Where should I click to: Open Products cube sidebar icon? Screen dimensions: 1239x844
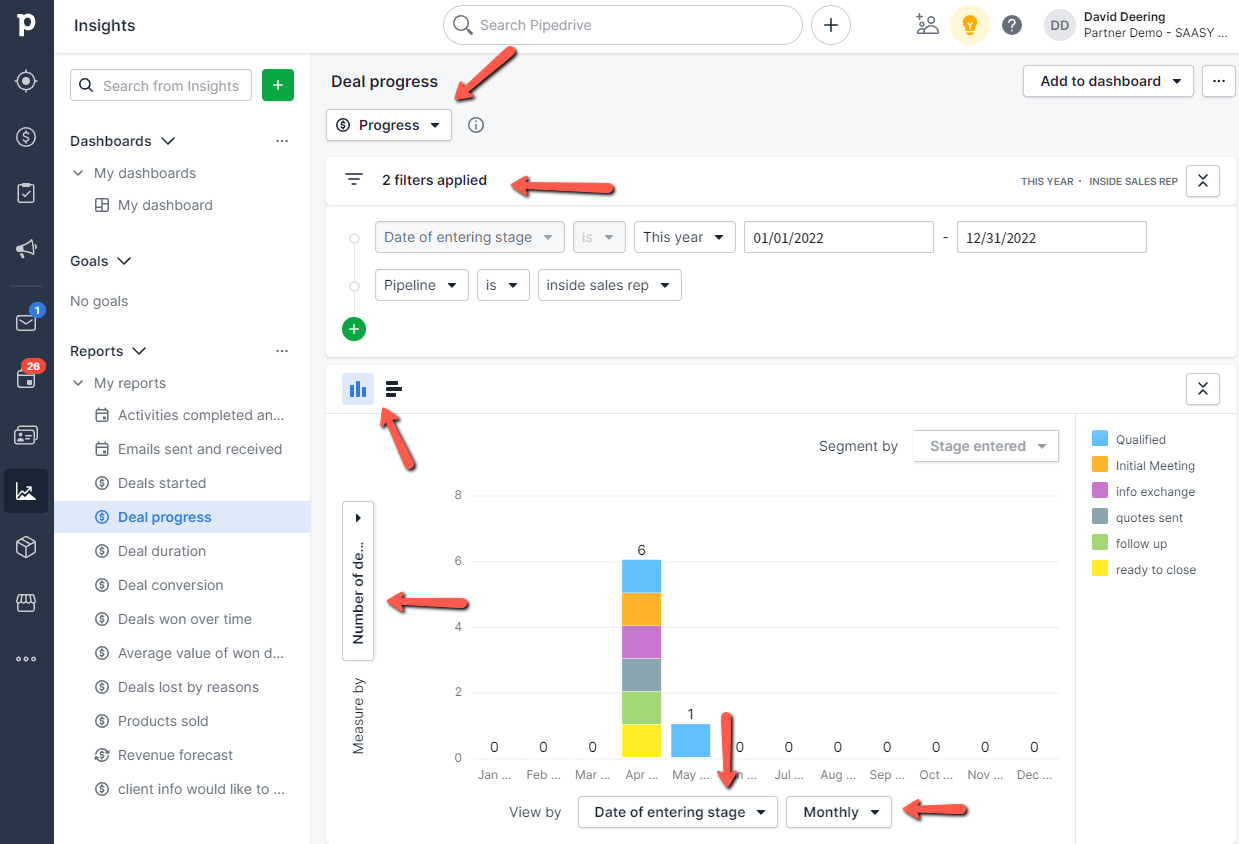coord(26,547)
